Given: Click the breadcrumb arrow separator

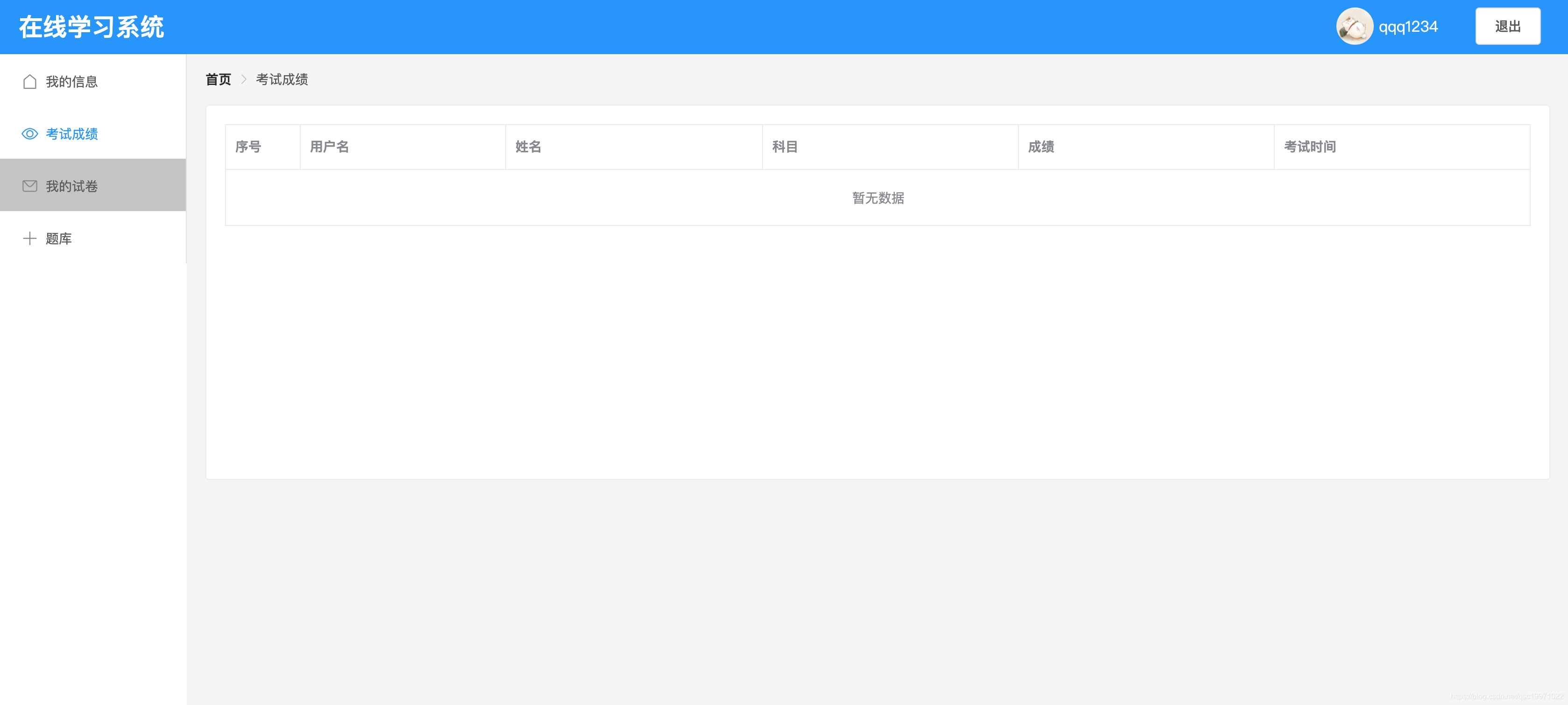Looking at the screenshot, I should [244, 80].
